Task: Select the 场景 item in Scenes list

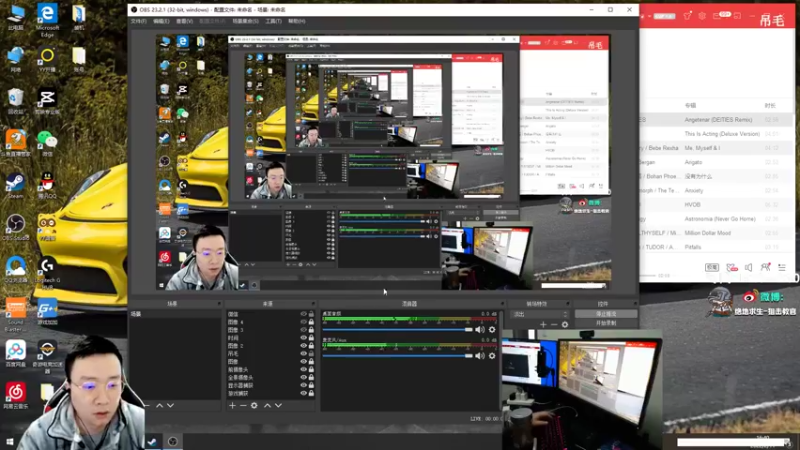Action: point(174,314)
